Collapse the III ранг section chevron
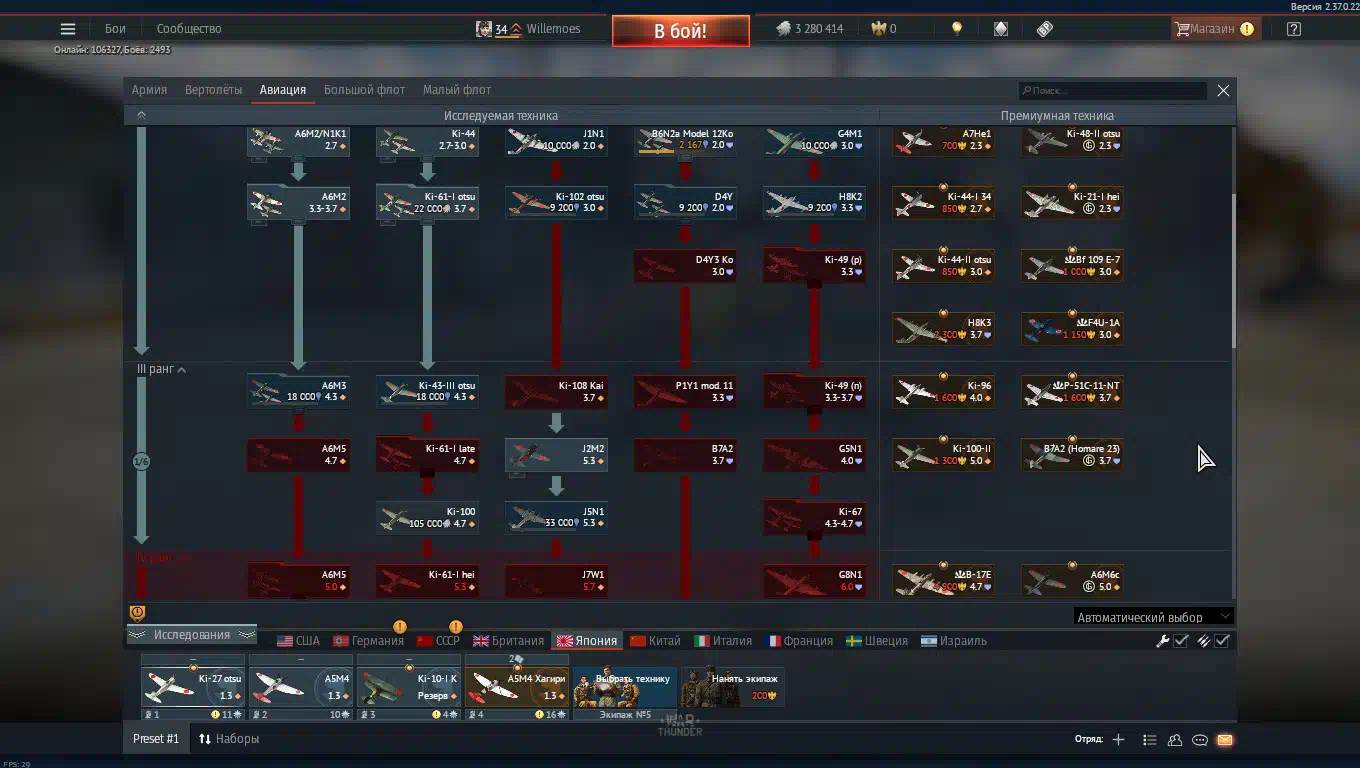The image size is (1360, 768). pos(181,370)
